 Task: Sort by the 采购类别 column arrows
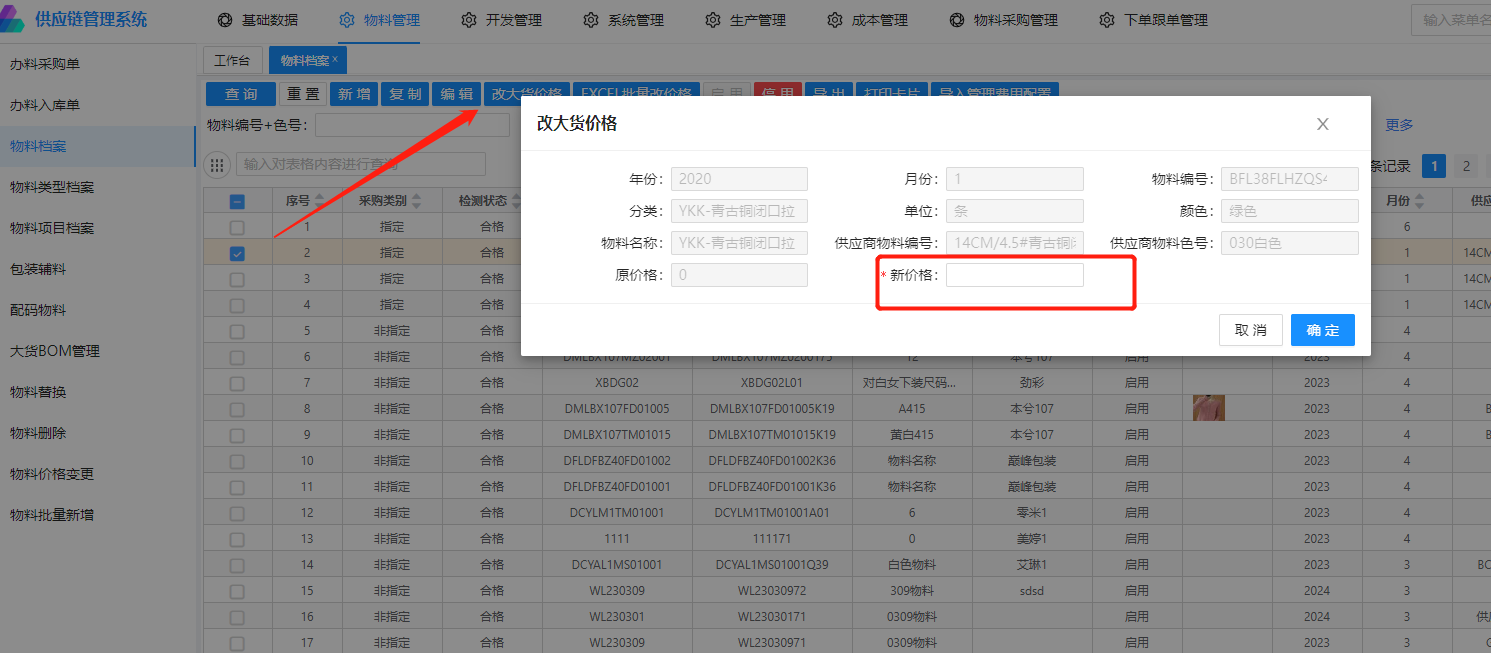[417, 201]
